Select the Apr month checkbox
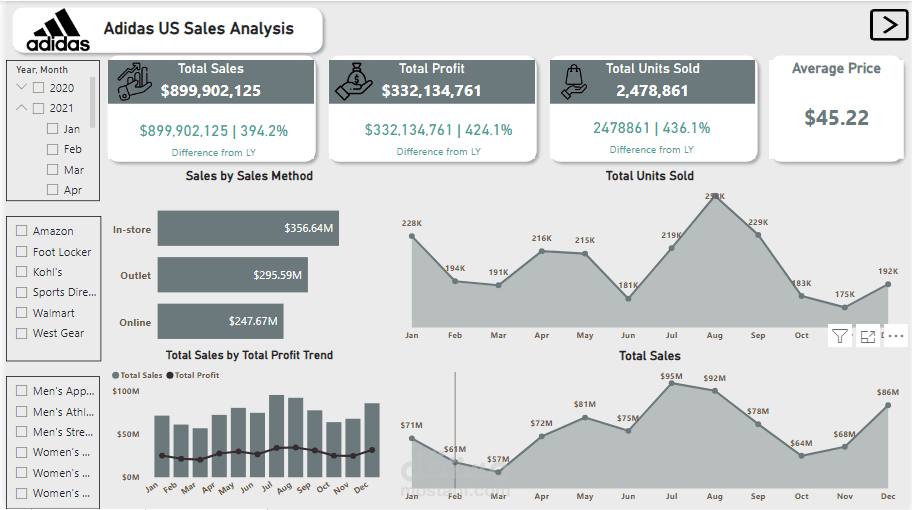Screen dimensions: 912x510 tap(52, 190)
